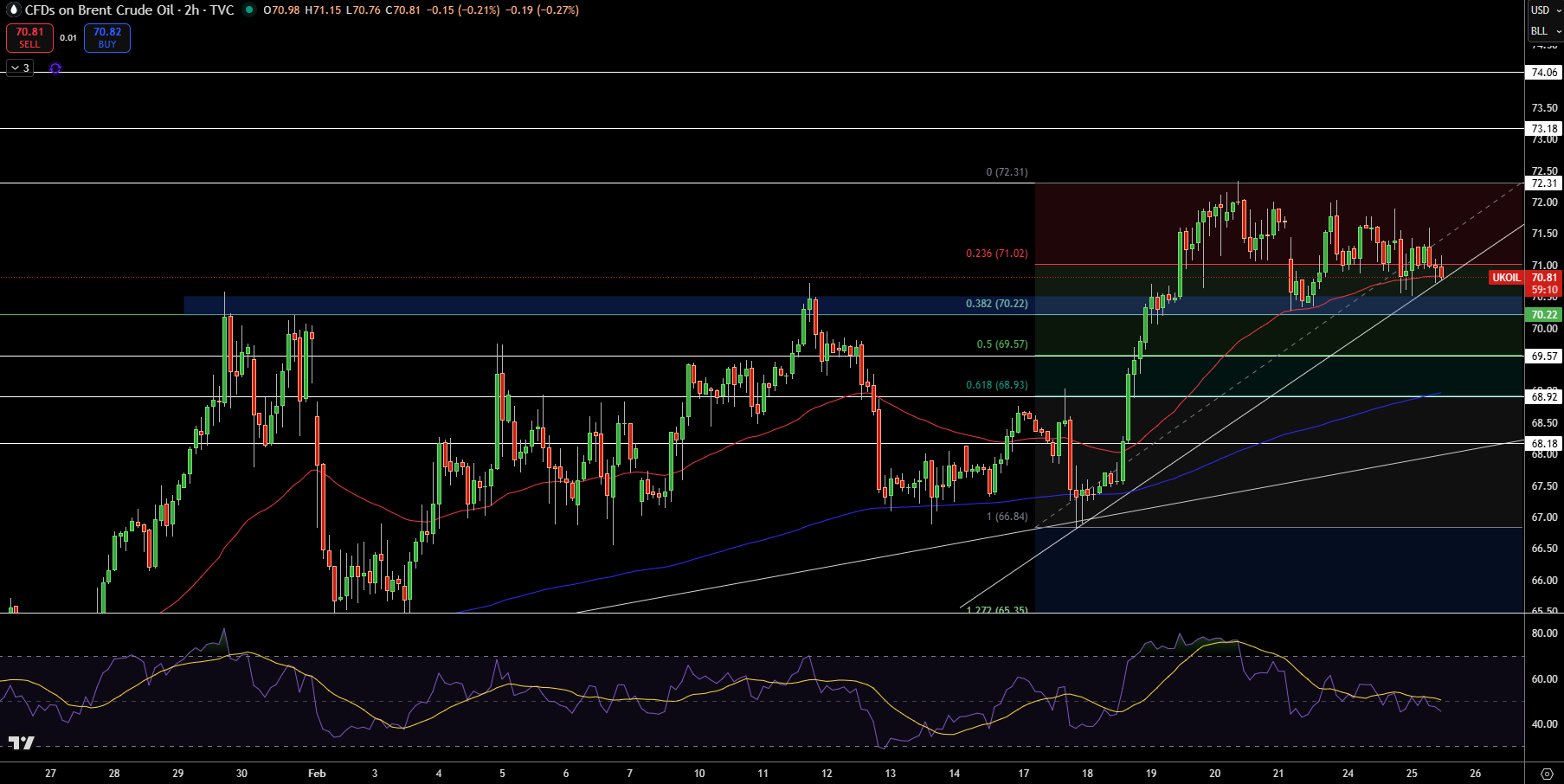The image size is (1564, 784).
Task: Click the green market status dot
Action: coord(249,10)
